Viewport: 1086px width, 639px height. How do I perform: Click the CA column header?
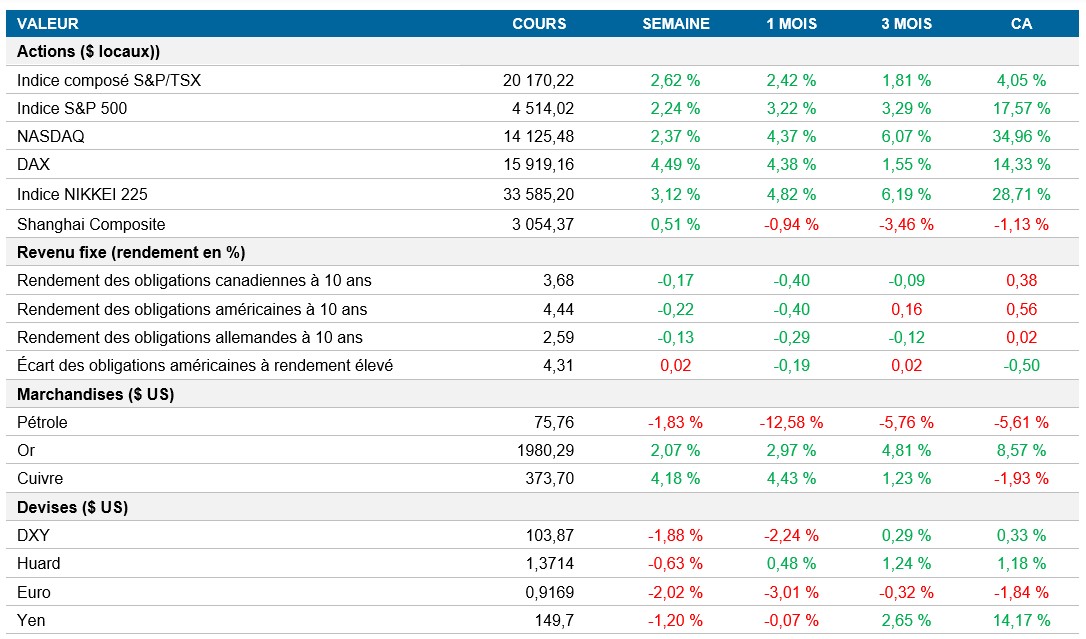click(1021, 24)
